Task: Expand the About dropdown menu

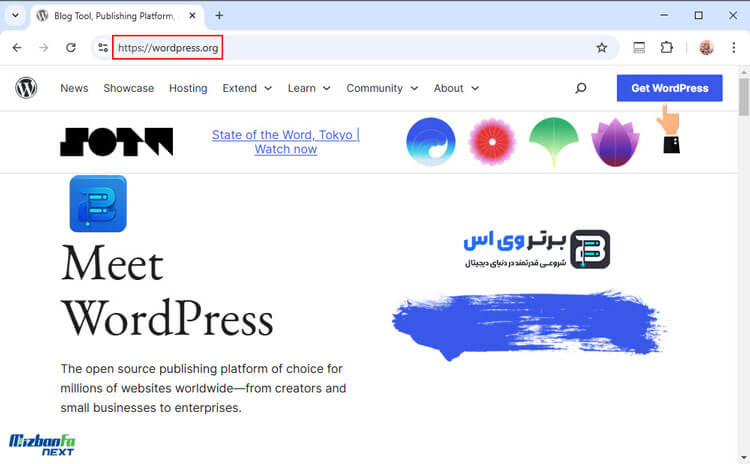Action: (456, 88)
